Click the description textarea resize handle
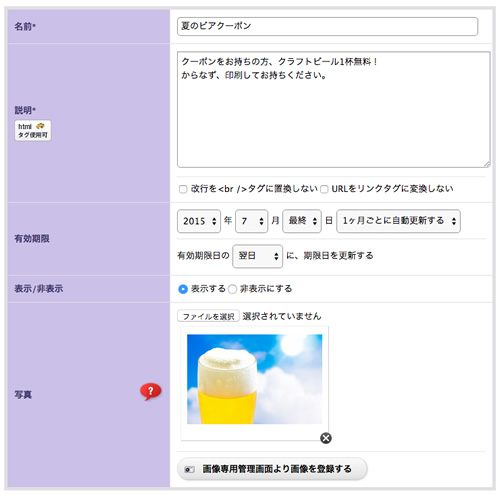 point(487,164)
